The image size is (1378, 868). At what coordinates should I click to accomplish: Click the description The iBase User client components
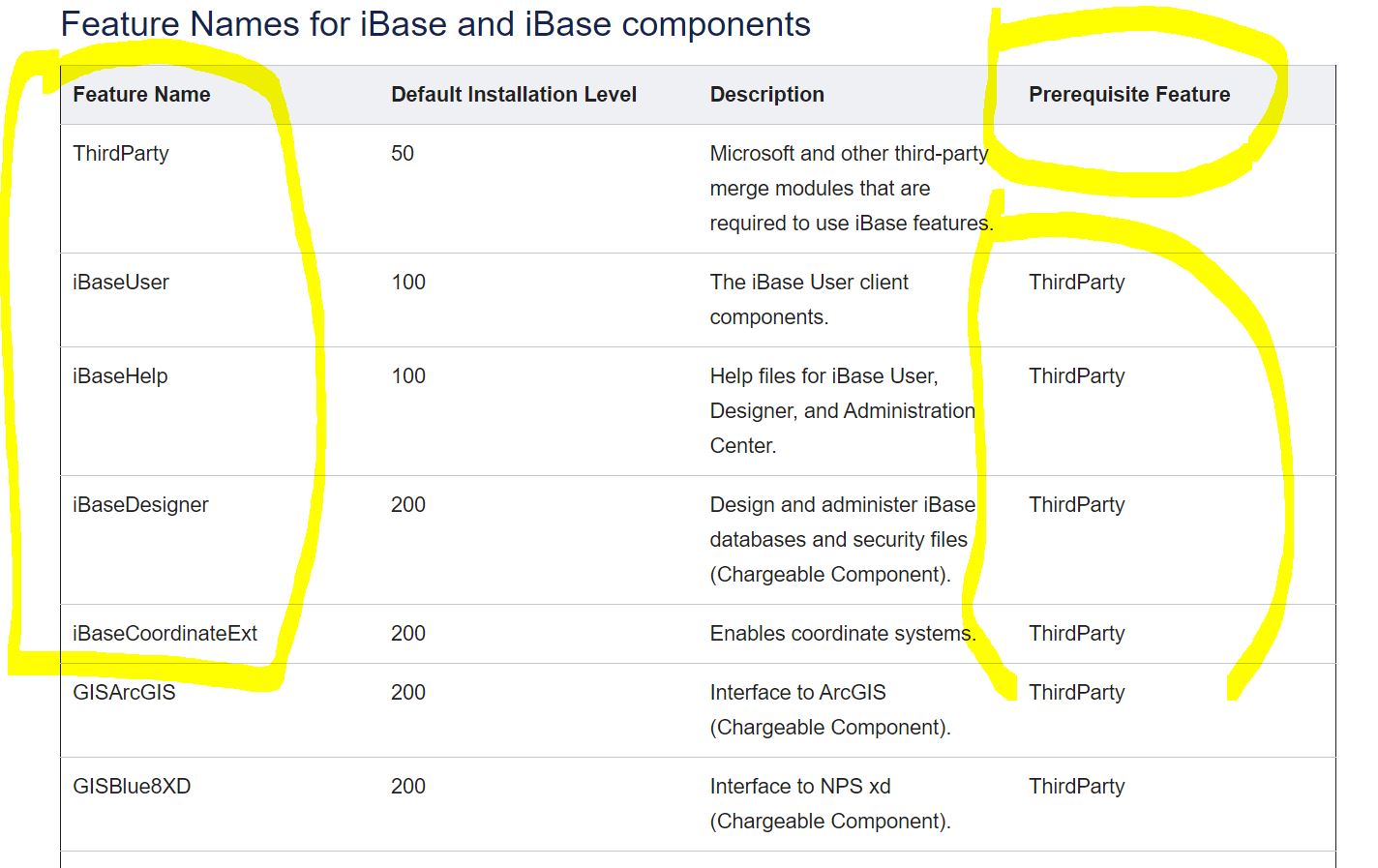pyautogui.click(x=809, y=298)
